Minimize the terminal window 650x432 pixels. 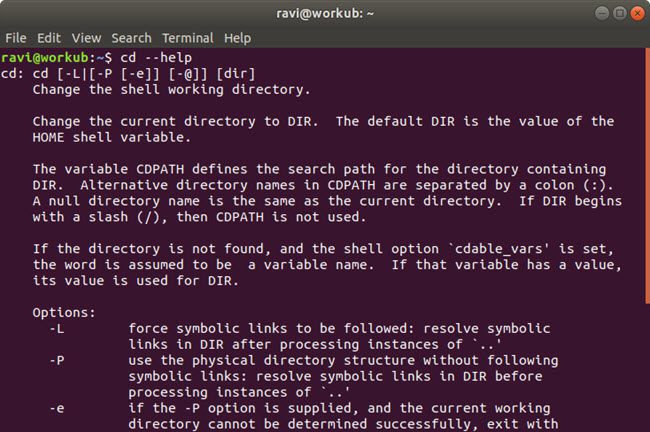click(x=591, y=13)
